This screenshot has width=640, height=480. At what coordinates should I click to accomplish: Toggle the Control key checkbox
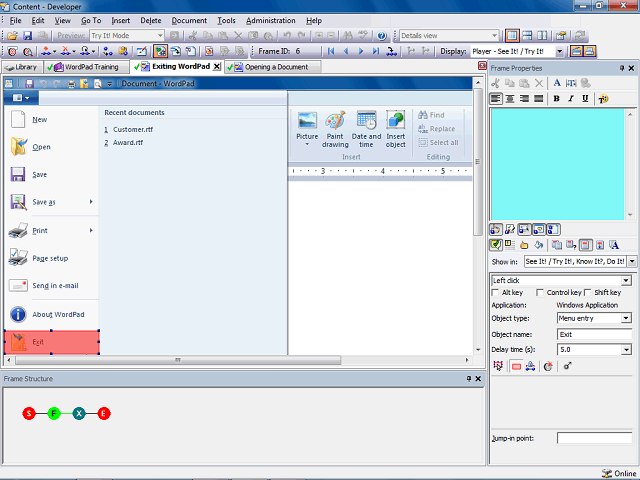point(540,292)
